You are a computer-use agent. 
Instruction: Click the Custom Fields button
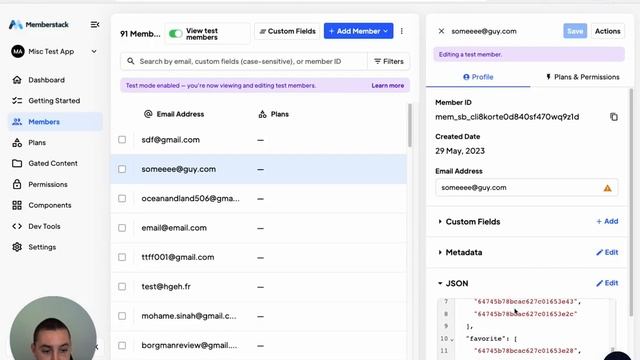click(x=287, y=31)
